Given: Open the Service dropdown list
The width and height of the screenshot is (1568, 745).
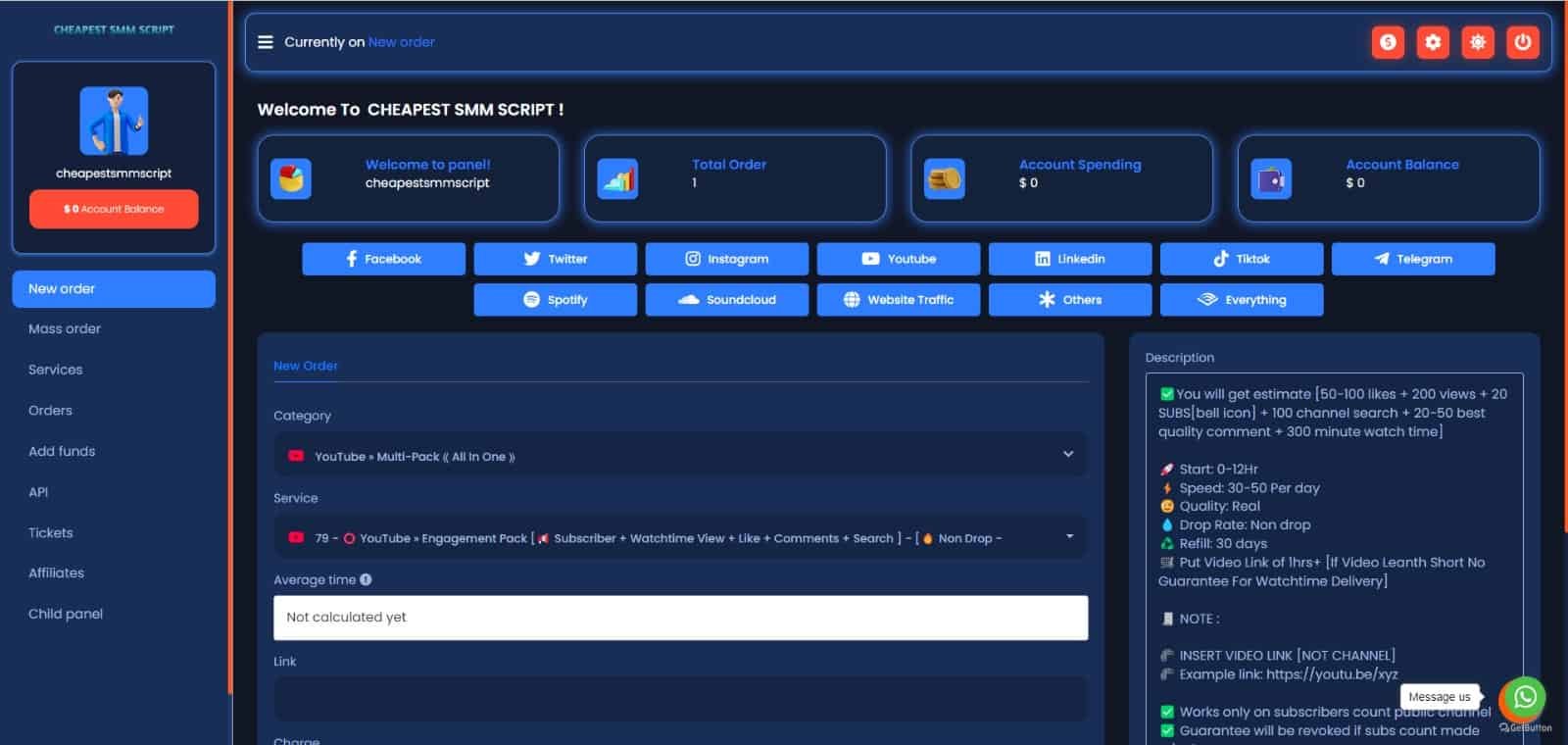Looking at the screenshot, I should pos(680,538).
